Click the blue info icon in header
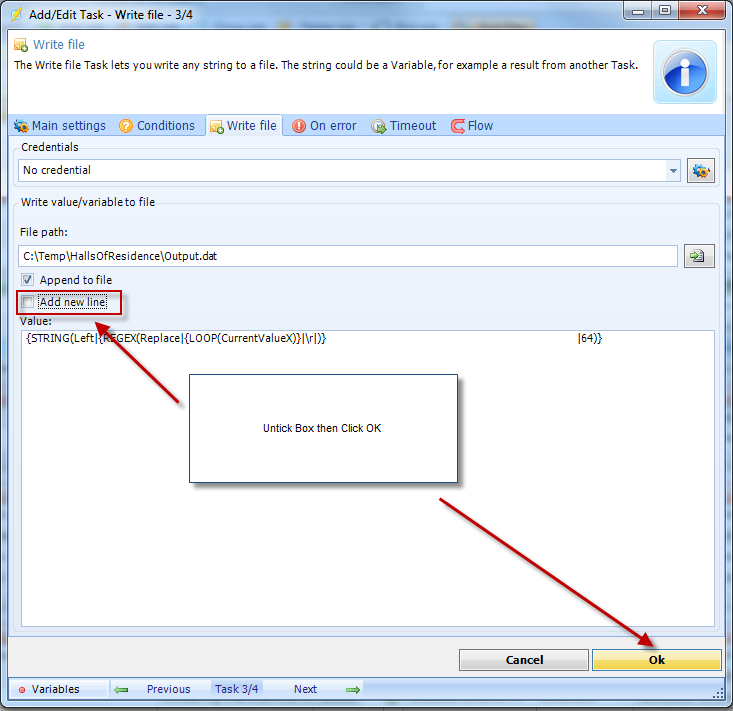733x711 pixels. click(685, 72)
